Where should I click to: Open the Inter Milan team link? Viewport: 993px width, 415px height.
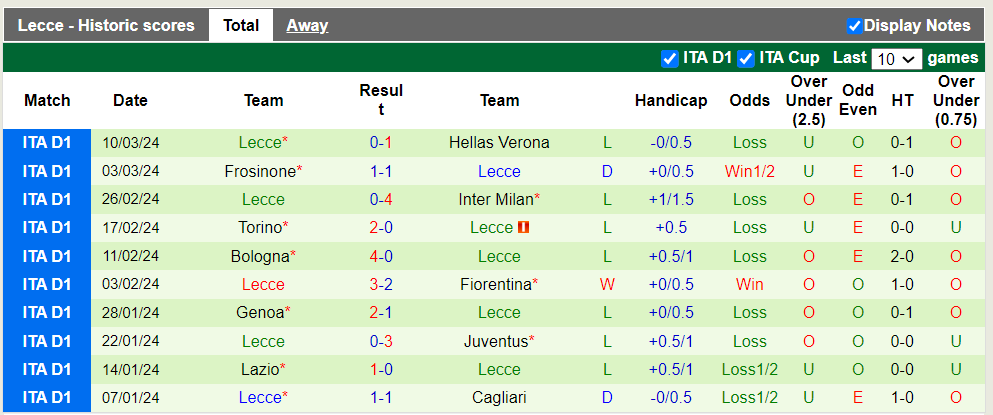click(496, 200)
